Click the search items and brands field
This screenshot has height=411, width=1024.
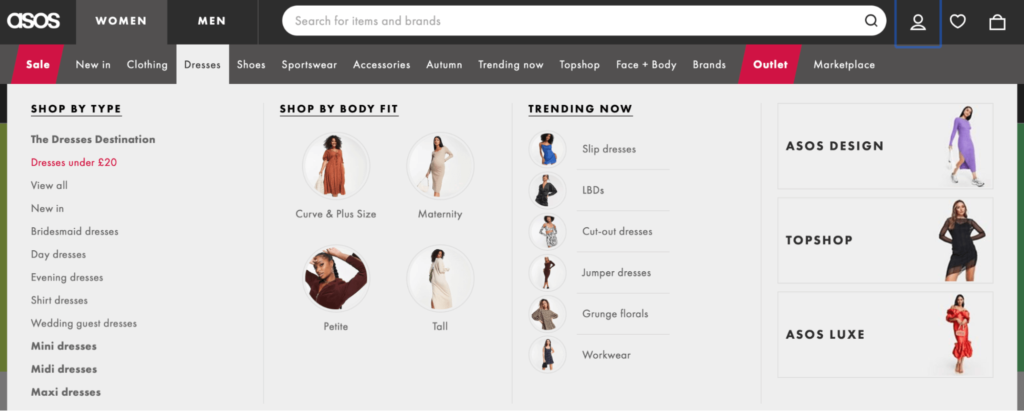pos(570,21)
